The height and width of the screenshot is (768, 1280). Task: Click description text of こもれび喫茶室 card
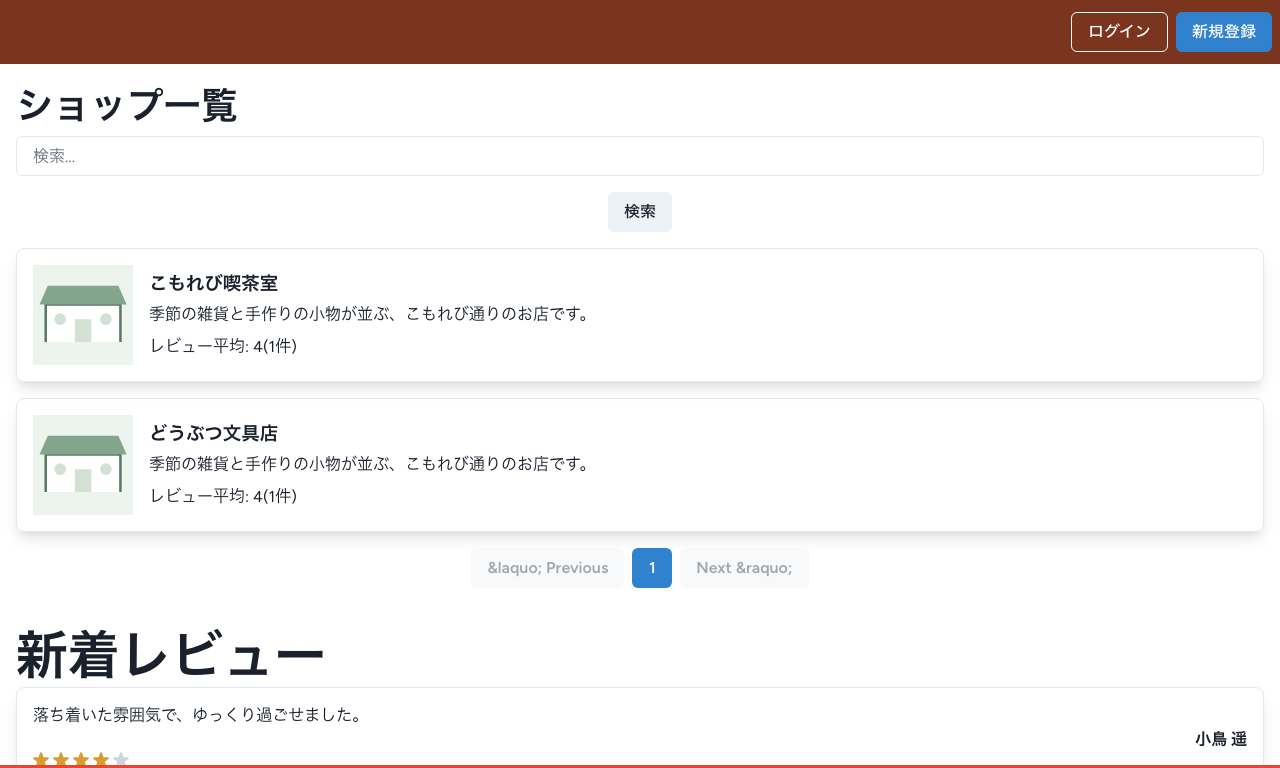coord(371,314)
